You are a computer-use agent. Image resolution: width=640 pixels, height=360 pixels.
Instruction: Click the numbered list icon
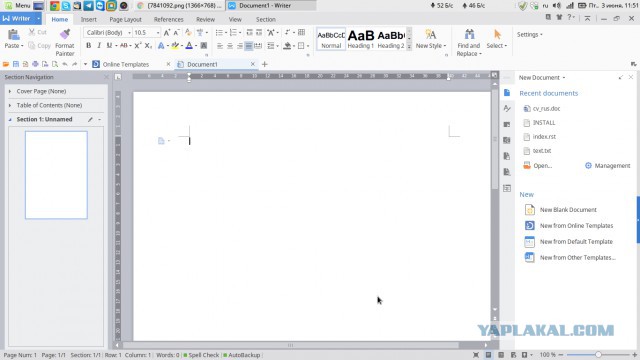233,33
